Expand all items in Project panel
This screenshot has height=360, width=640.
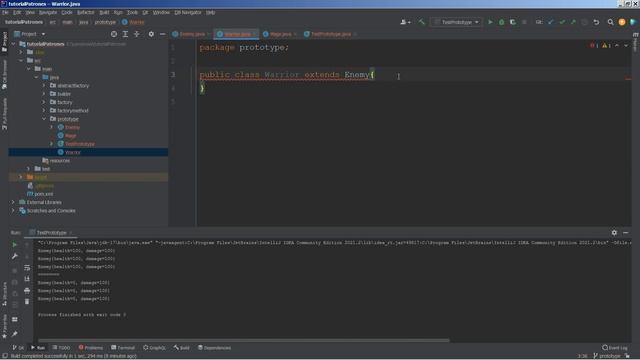click(125, 34)
